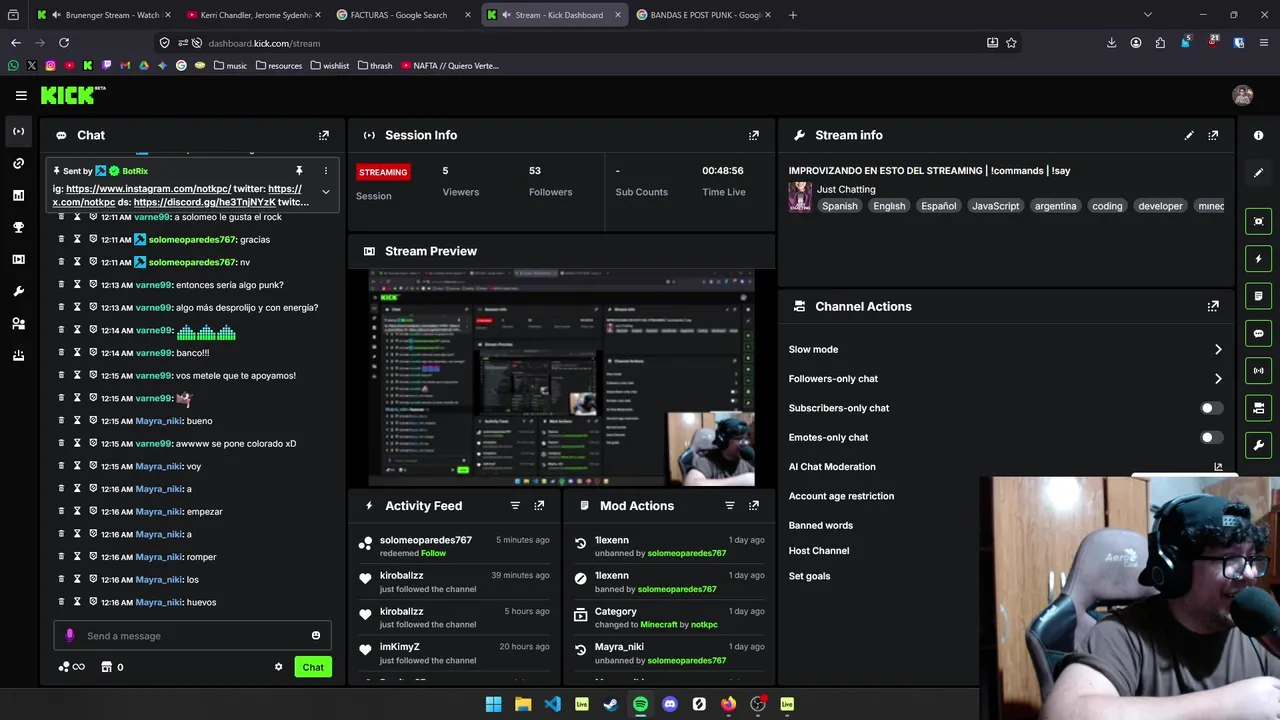The width and height of the screenshot is (1280, 720).
Task: Pop out the Stream info panel
Action: (x=1213, y=135)
